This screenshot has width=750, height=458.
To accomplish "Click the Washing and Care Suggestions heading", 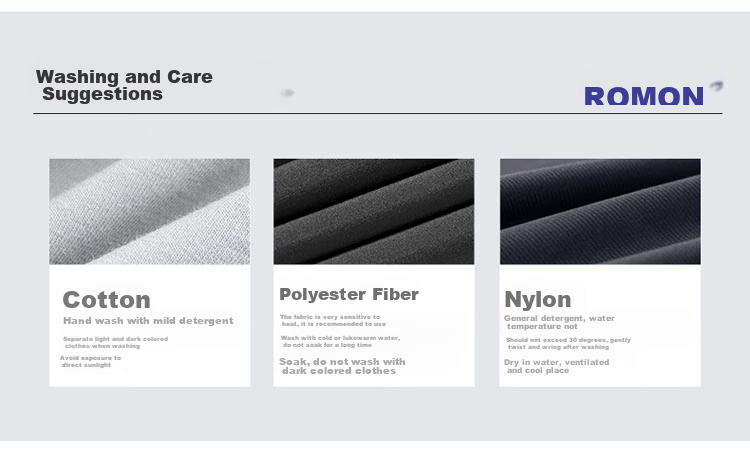I will pyautogui.click(x=124, y=85).
